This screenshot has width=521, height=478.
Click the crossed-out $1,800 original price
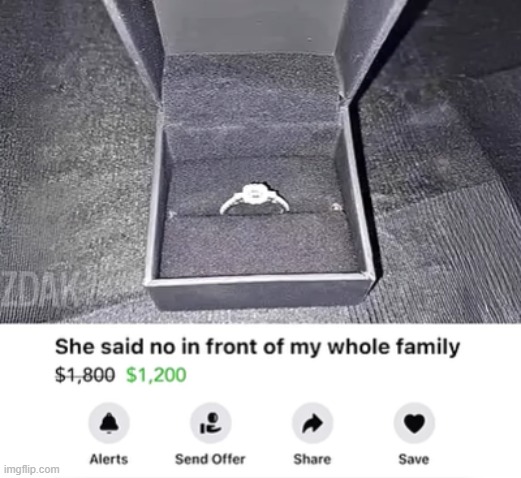click(x=85, y=375)
